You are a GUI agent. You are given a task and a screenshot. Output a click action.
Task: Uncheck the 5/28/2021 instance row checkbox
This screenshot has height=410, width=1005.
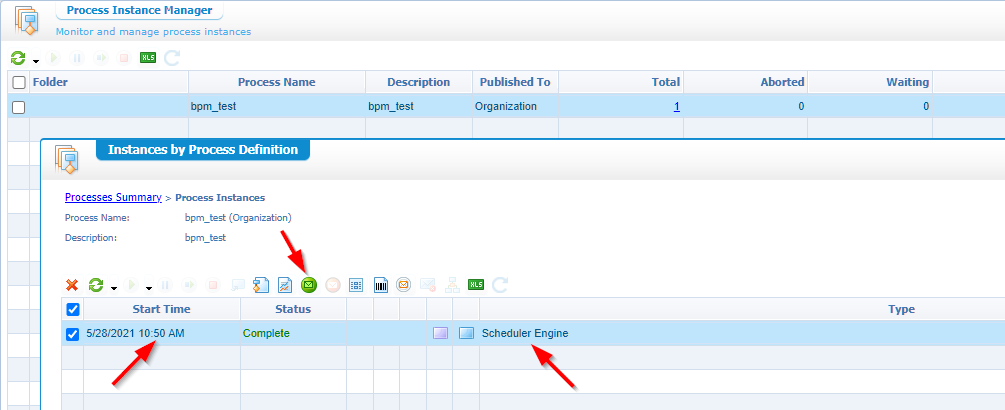[72, 334]
